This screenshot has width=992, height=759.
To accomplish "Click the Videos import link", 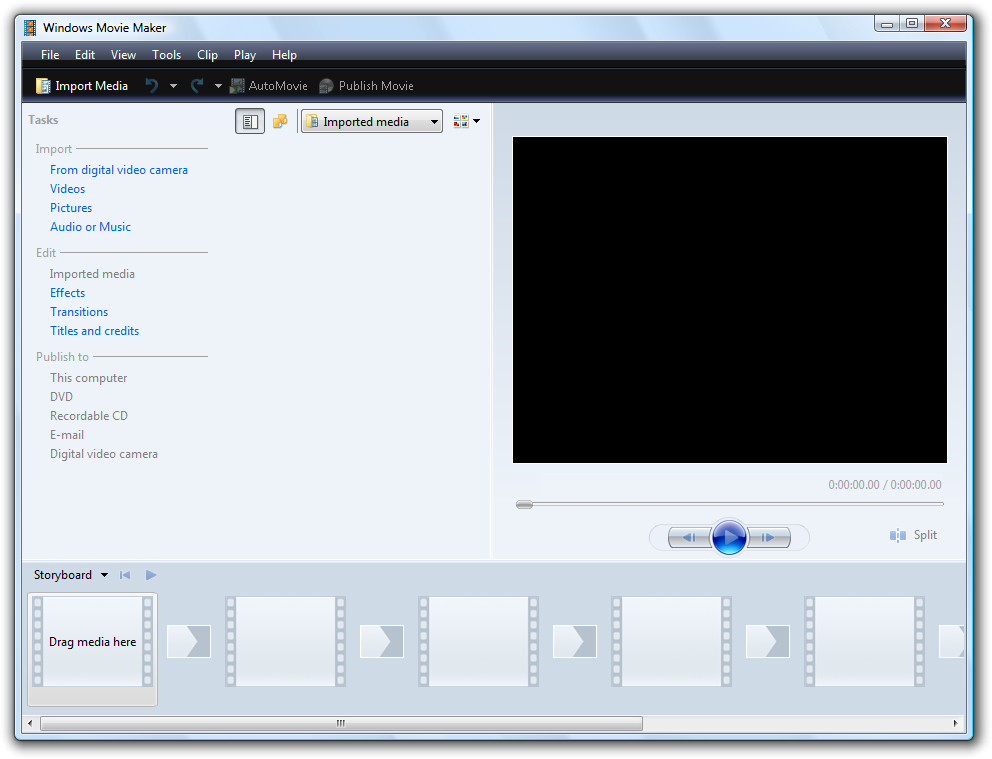I will (x=68, y=189).
